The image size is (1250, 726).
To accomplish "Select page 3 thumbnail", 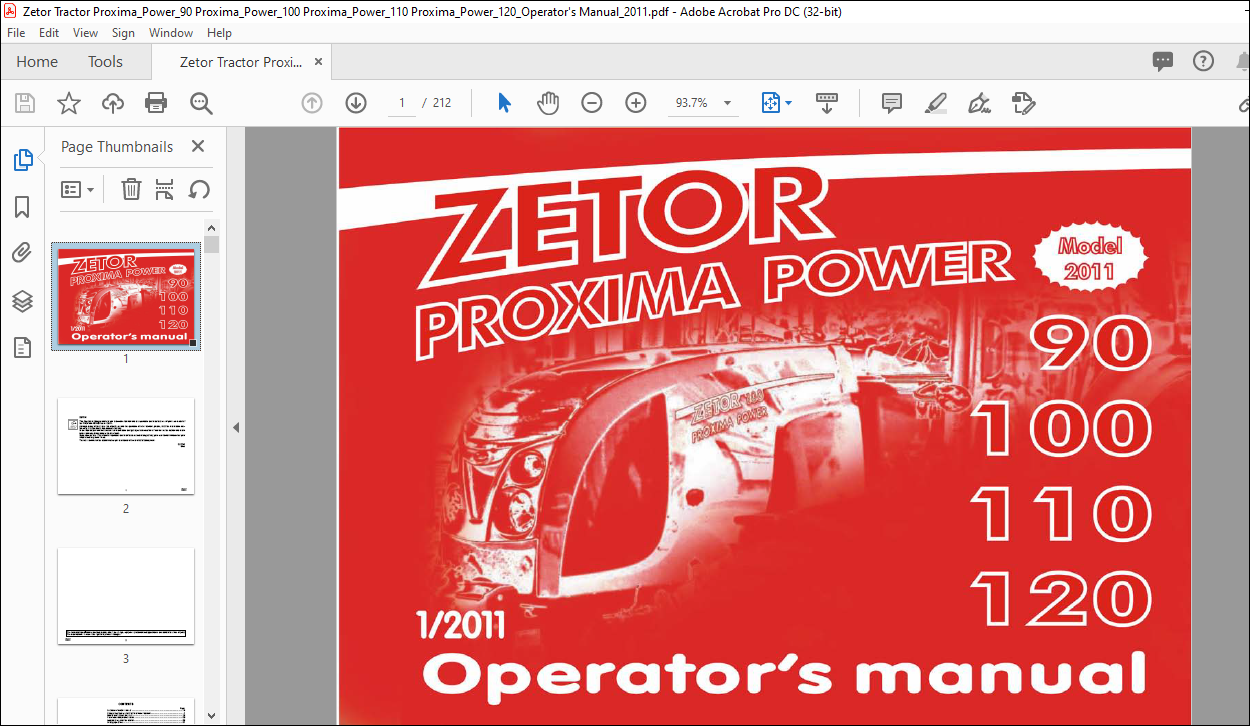I will 126,596.
